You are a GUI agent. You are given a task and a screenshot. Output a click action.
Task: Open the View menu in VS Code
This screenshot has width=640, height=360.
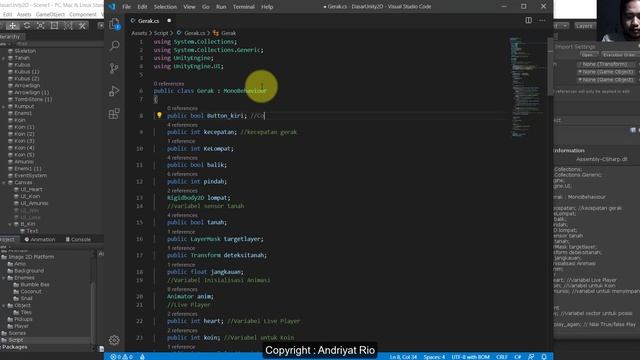coord(189,7)
